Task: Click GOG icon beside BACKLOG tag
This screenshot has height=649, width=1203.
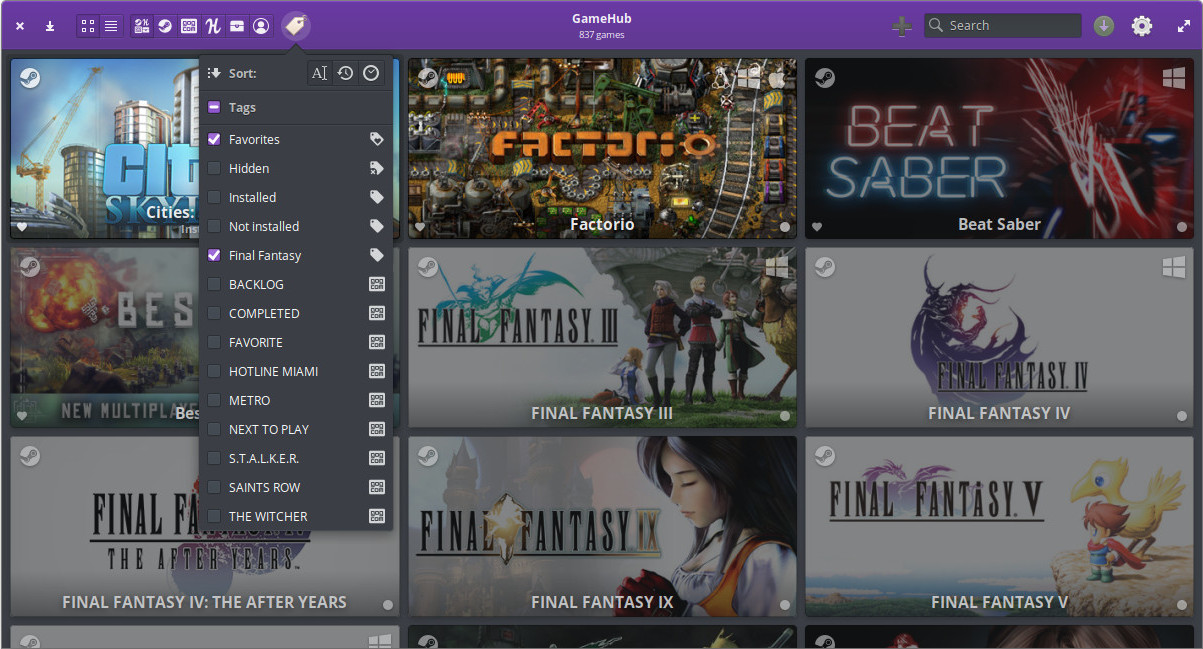Action: point(377,284)
